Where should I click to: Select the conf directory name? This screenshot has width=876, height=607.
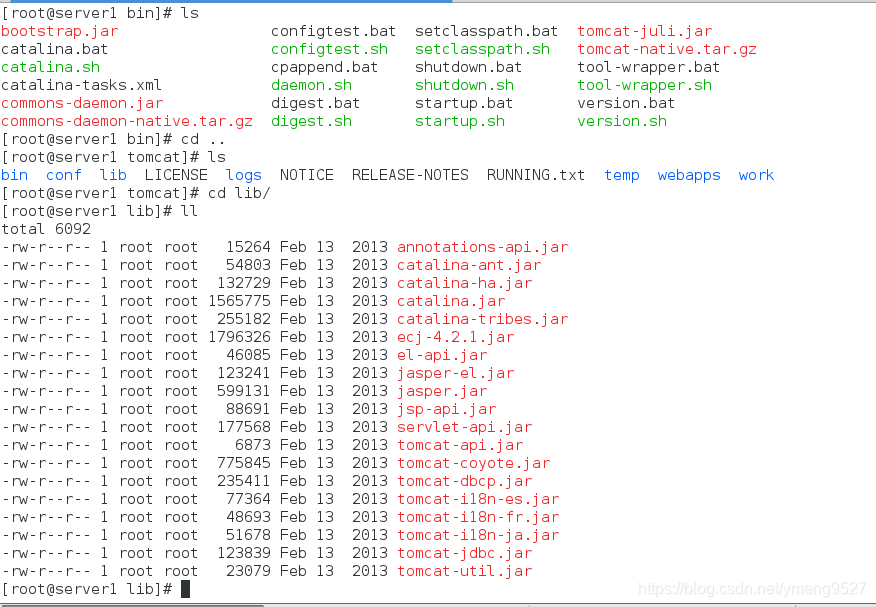pos(64,175)
